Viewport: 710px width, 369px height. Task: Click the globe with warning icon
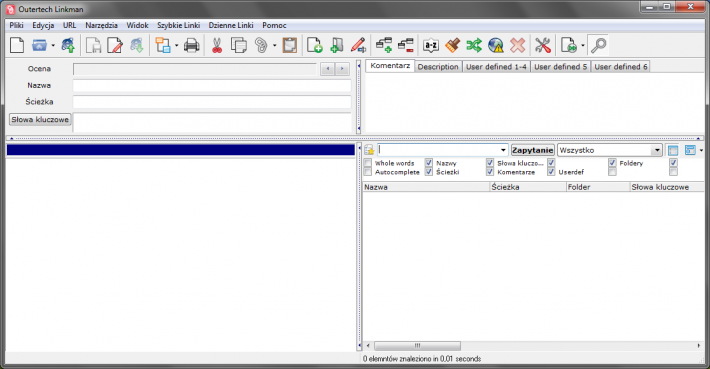click(x=496, y=45)
